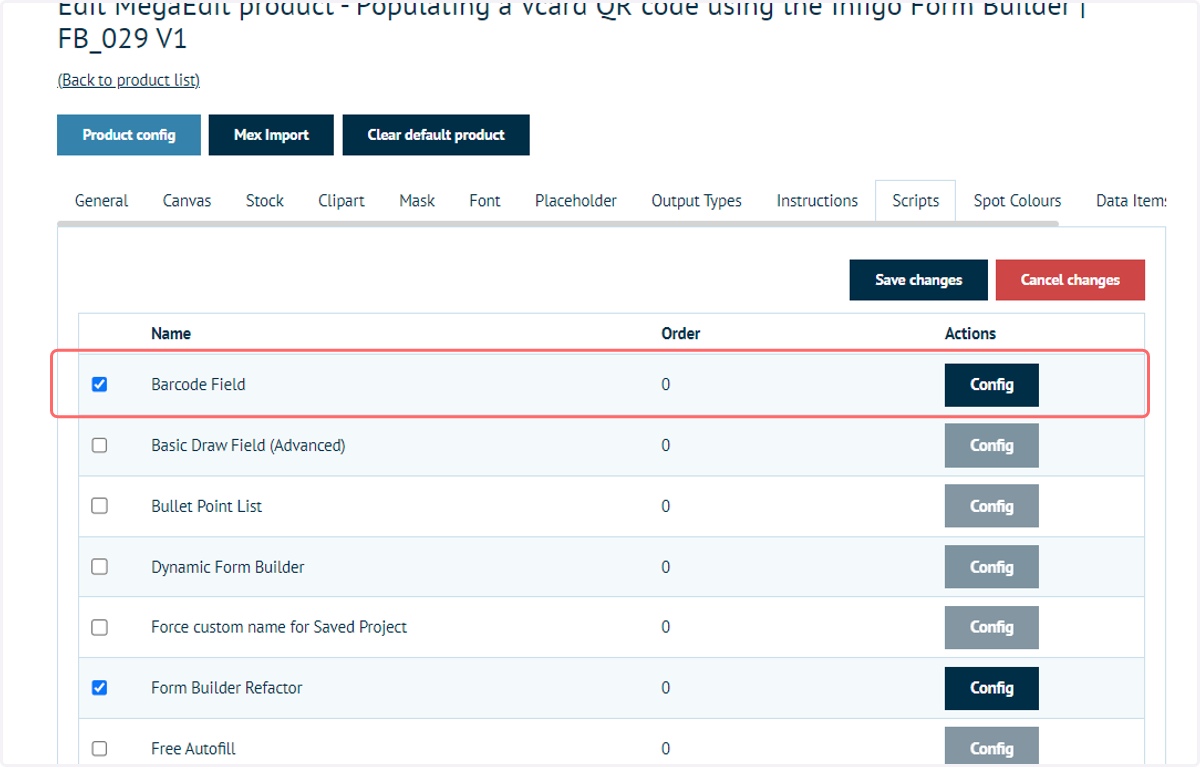Open Config for Force custom name row
Screen dimensions: 1200x767
pos(992,627)
